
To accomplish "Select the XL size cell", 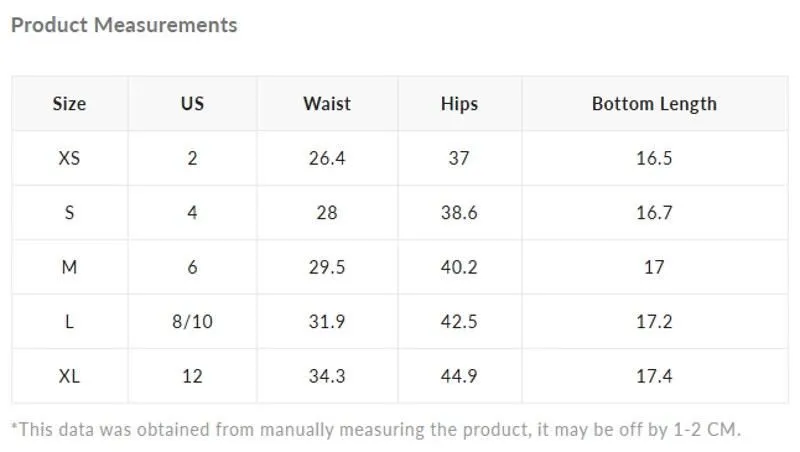I will [x=69, y=376].
